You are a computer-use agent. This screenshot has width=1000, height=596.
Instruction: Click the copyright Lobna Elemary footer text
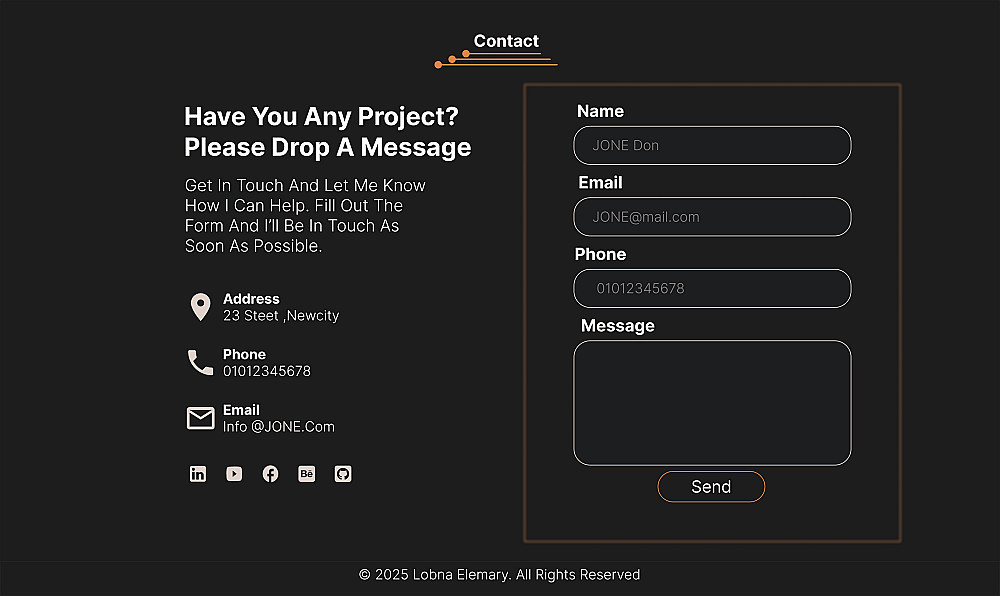[499, 575]
